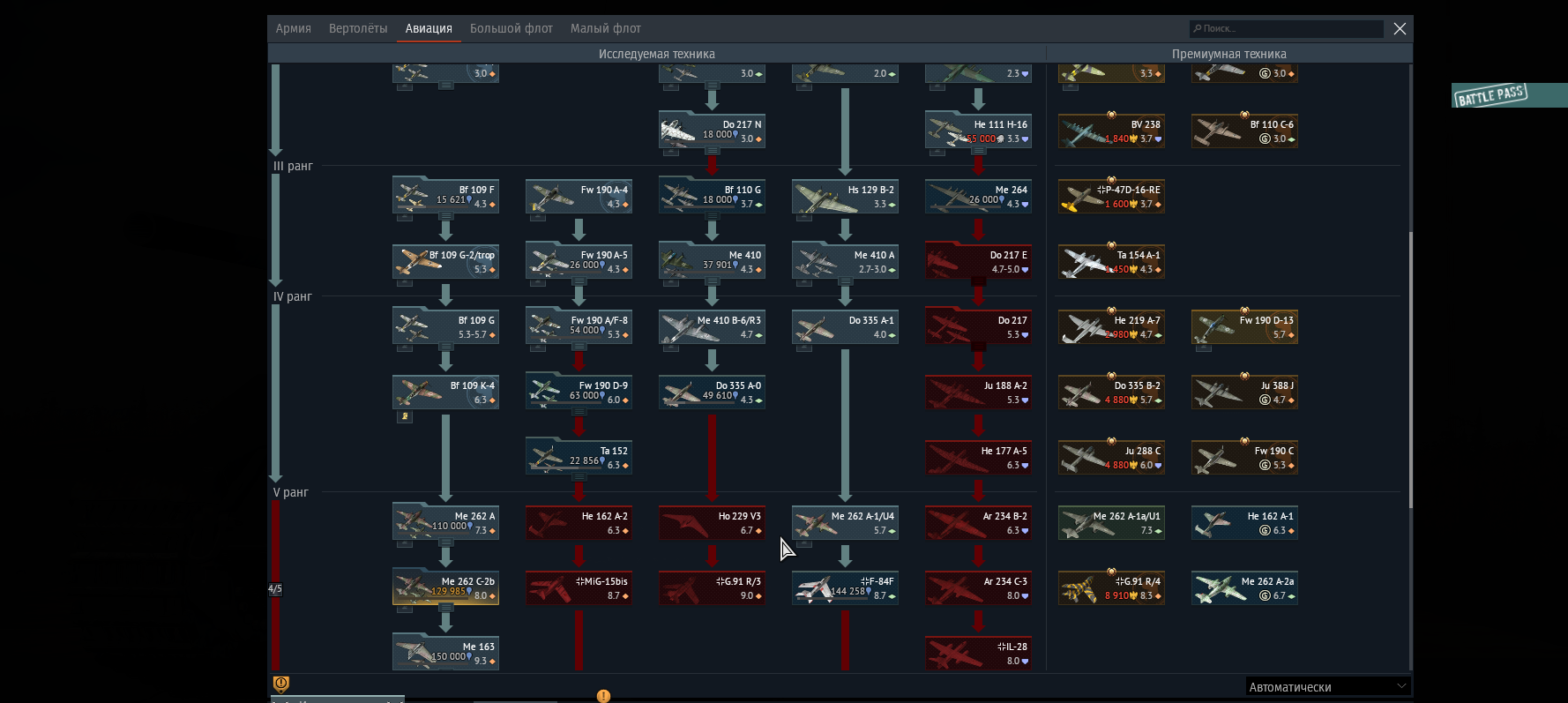Select the F-84F jet card
This screenshot has width=1568, height=703.
845,588
